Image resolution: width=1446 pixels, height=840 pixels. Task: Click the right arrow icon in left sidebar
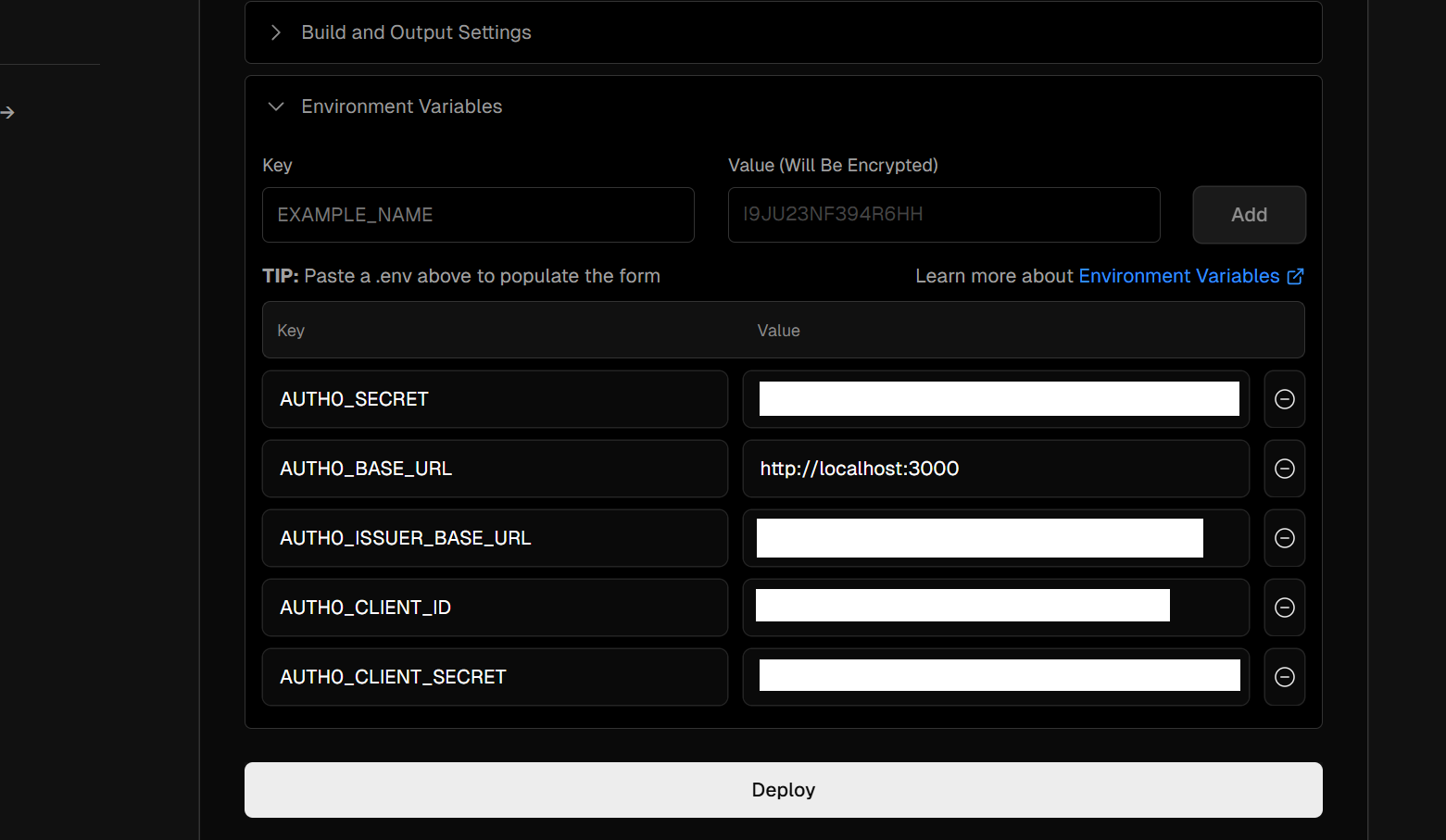tap(7, 112)
